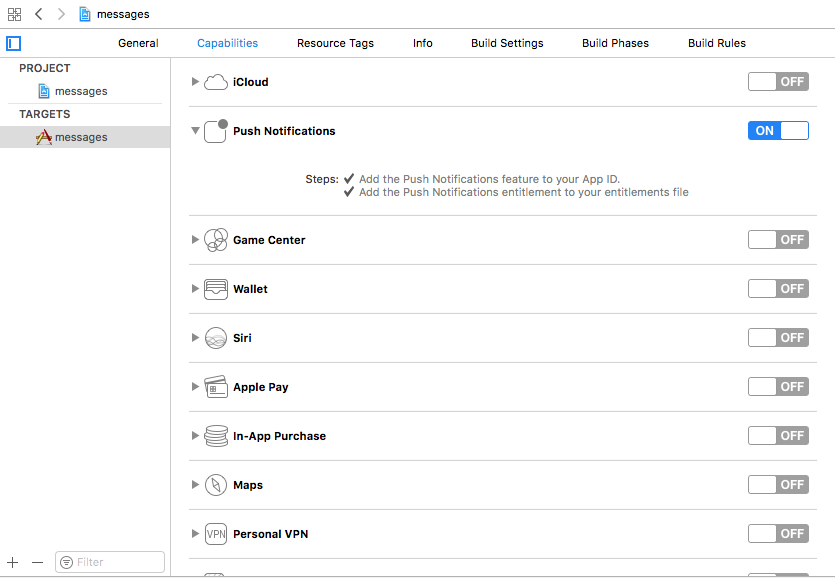Remove the selected target with the minus button

[37, 562]
